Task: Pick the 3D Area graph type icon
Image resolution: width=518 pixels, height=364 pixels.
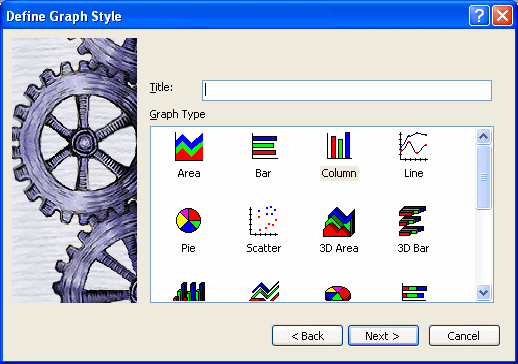Action: [x=339, y=222]
